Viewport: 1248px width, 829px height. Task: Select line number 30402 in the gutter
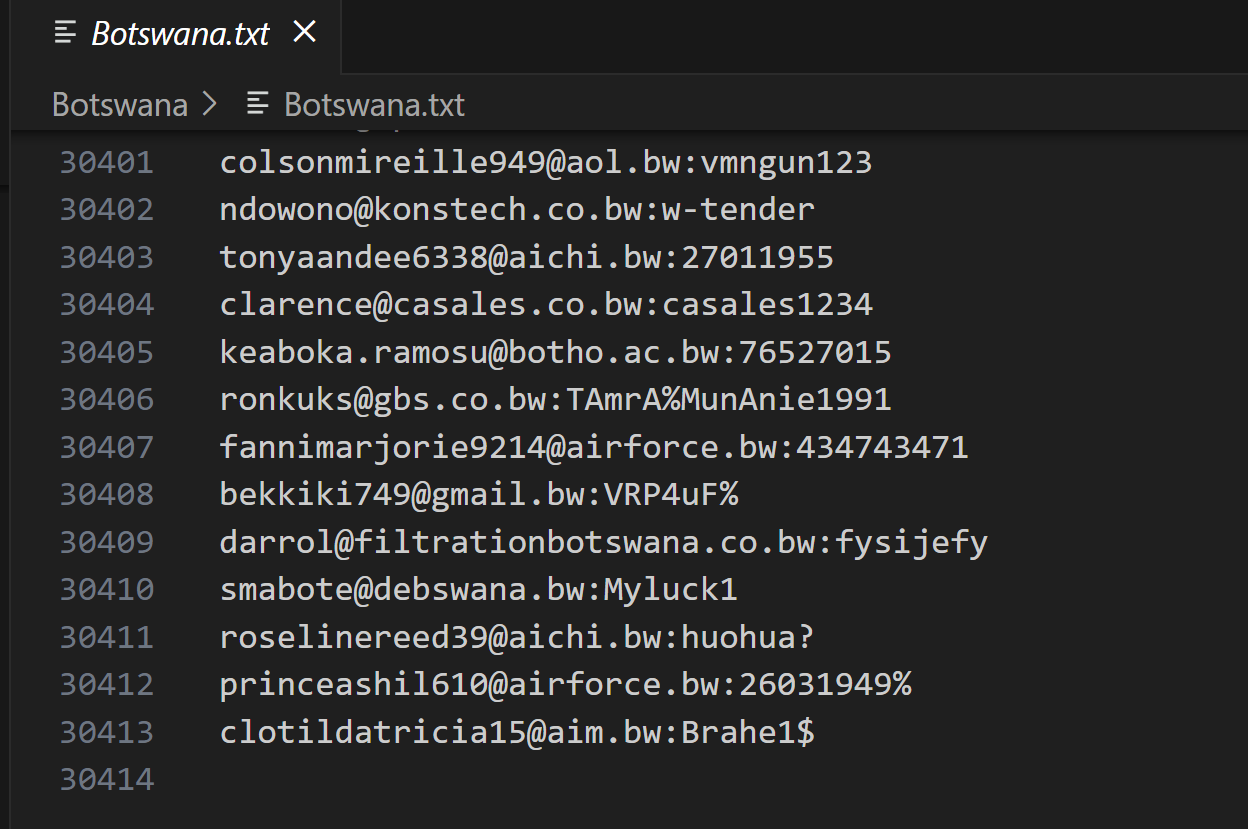(x=107, y=209)
